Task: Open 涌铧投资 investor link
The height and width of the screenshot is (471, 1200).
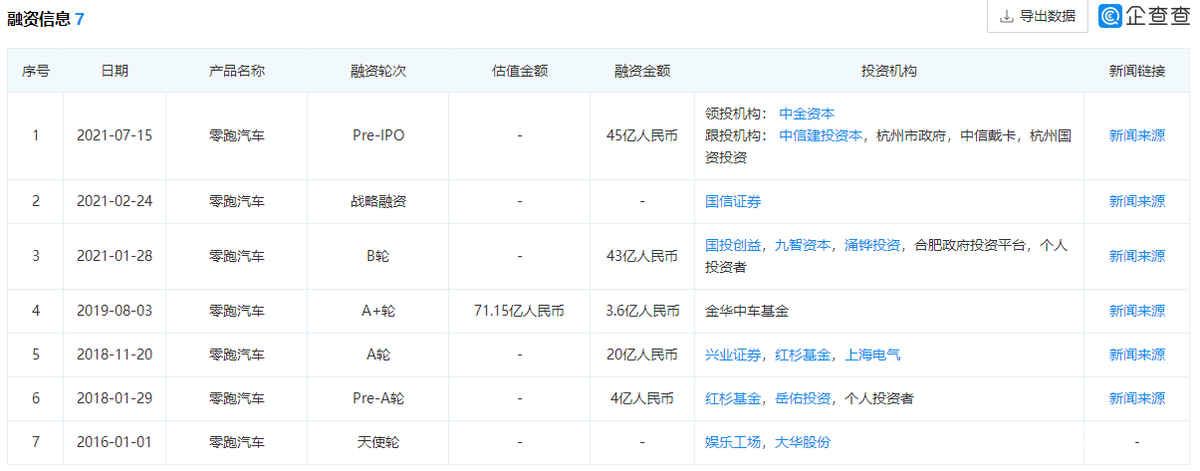Action: click(x=873, y=245)
